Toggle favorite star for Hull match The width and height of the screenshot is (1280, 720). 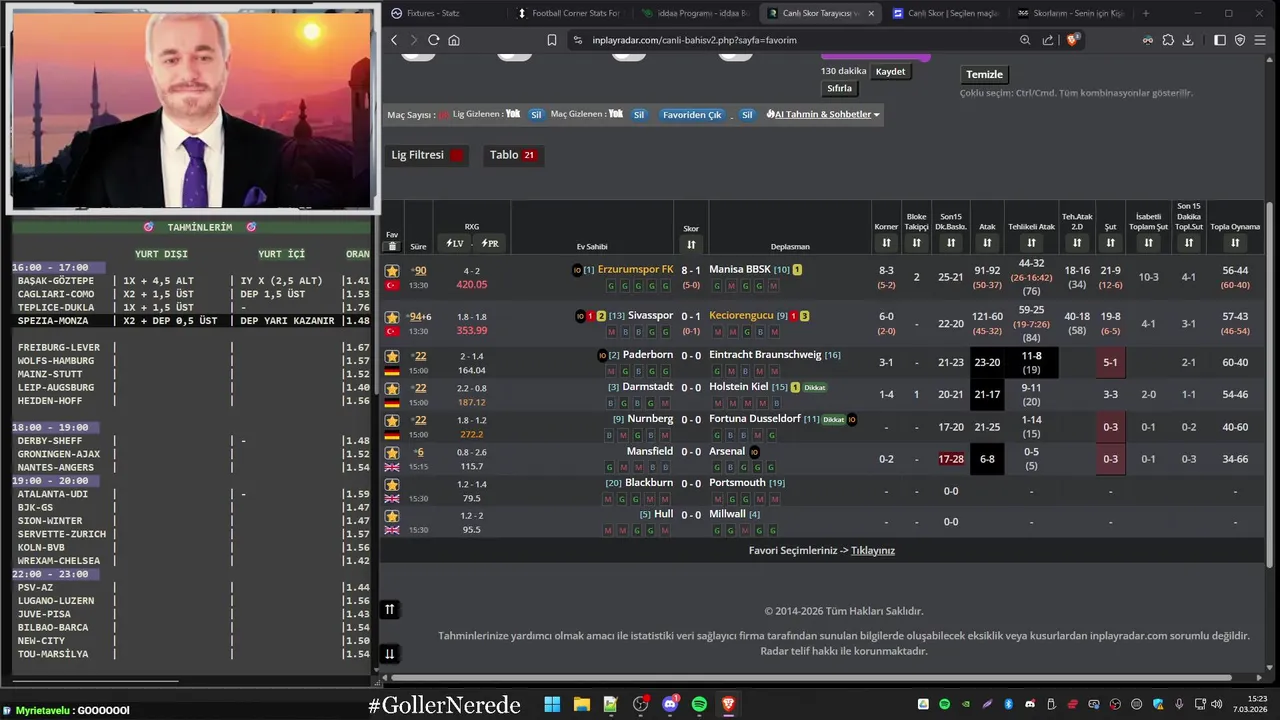392,516
